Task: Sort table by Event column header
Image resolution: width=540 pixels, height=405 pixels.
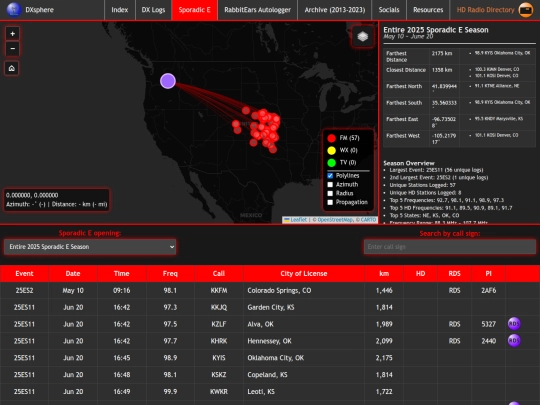Action: [24, 274]
